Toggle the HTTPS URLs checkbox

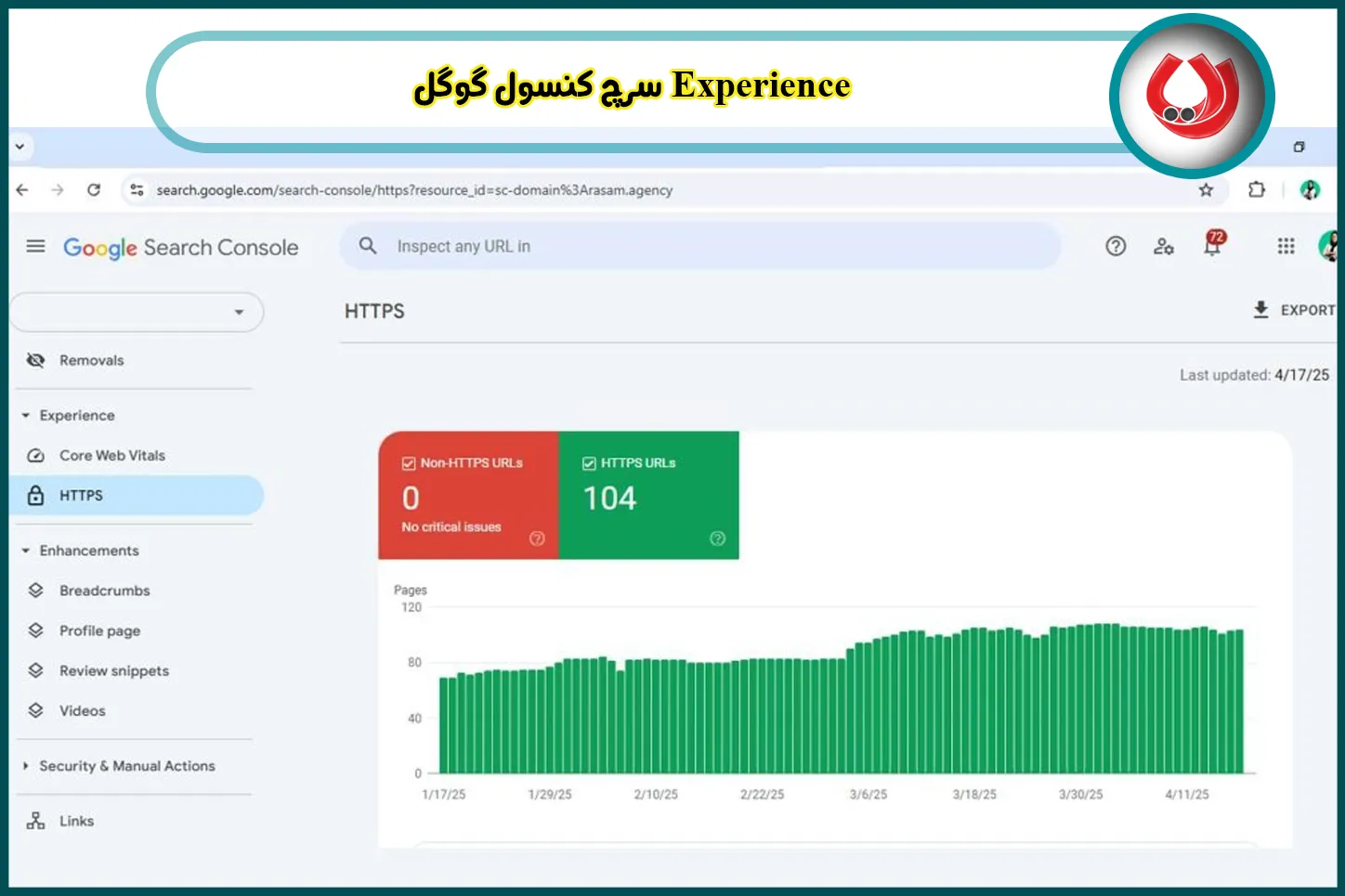[x=589, y=463]
